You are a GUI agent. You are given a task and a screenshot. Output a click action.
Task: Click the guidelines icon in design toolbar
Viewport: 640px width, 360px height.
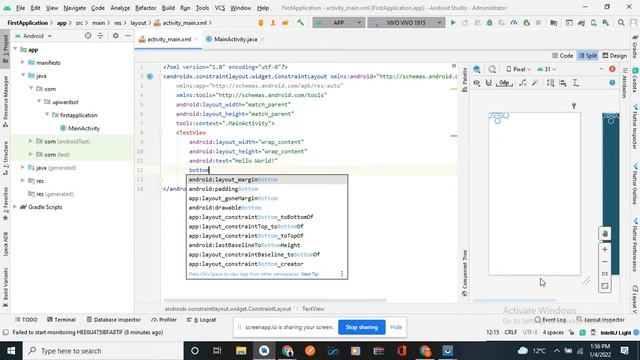click(x=576, y=83)
